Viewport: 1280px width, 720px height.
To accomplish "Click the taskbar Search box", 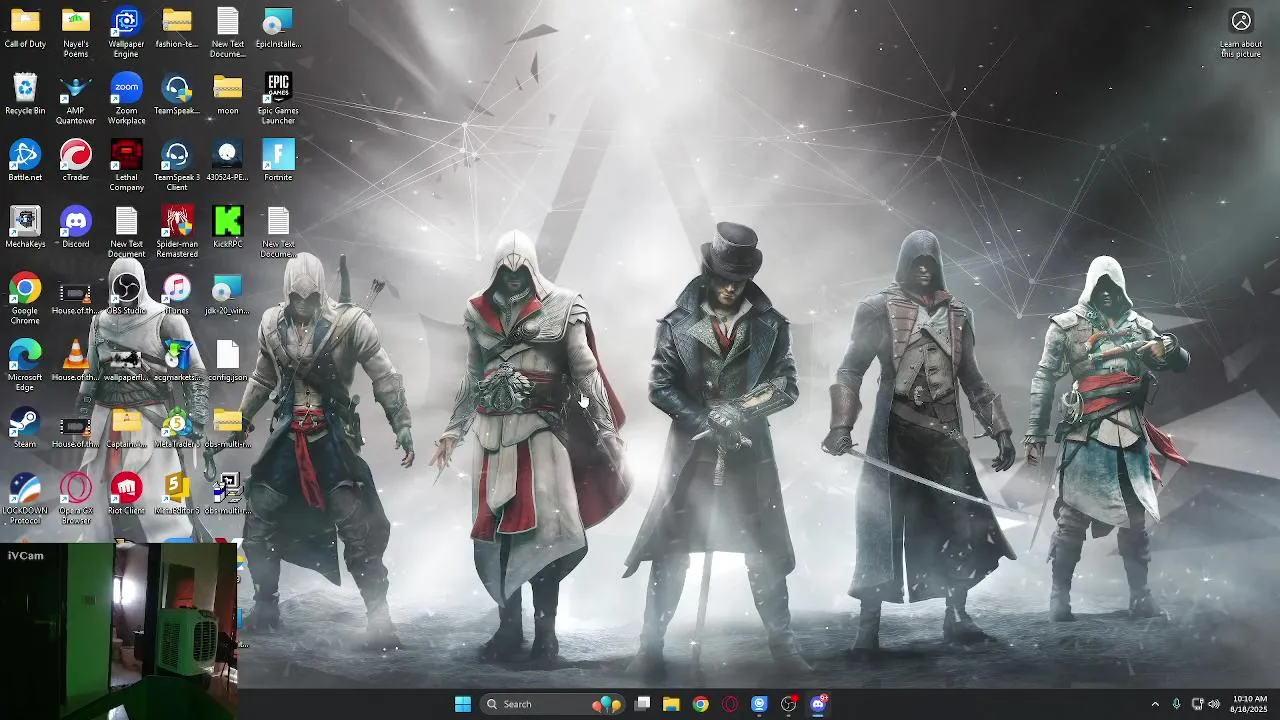I will click(x=551, y=704).
